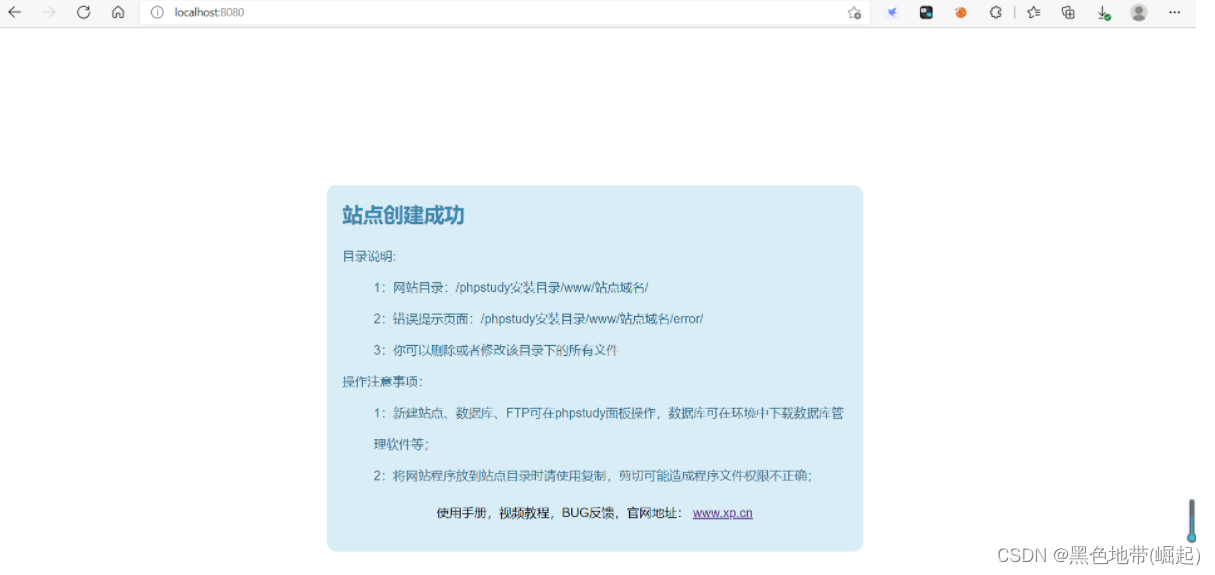Follow the www.xp.cn link

722,513
